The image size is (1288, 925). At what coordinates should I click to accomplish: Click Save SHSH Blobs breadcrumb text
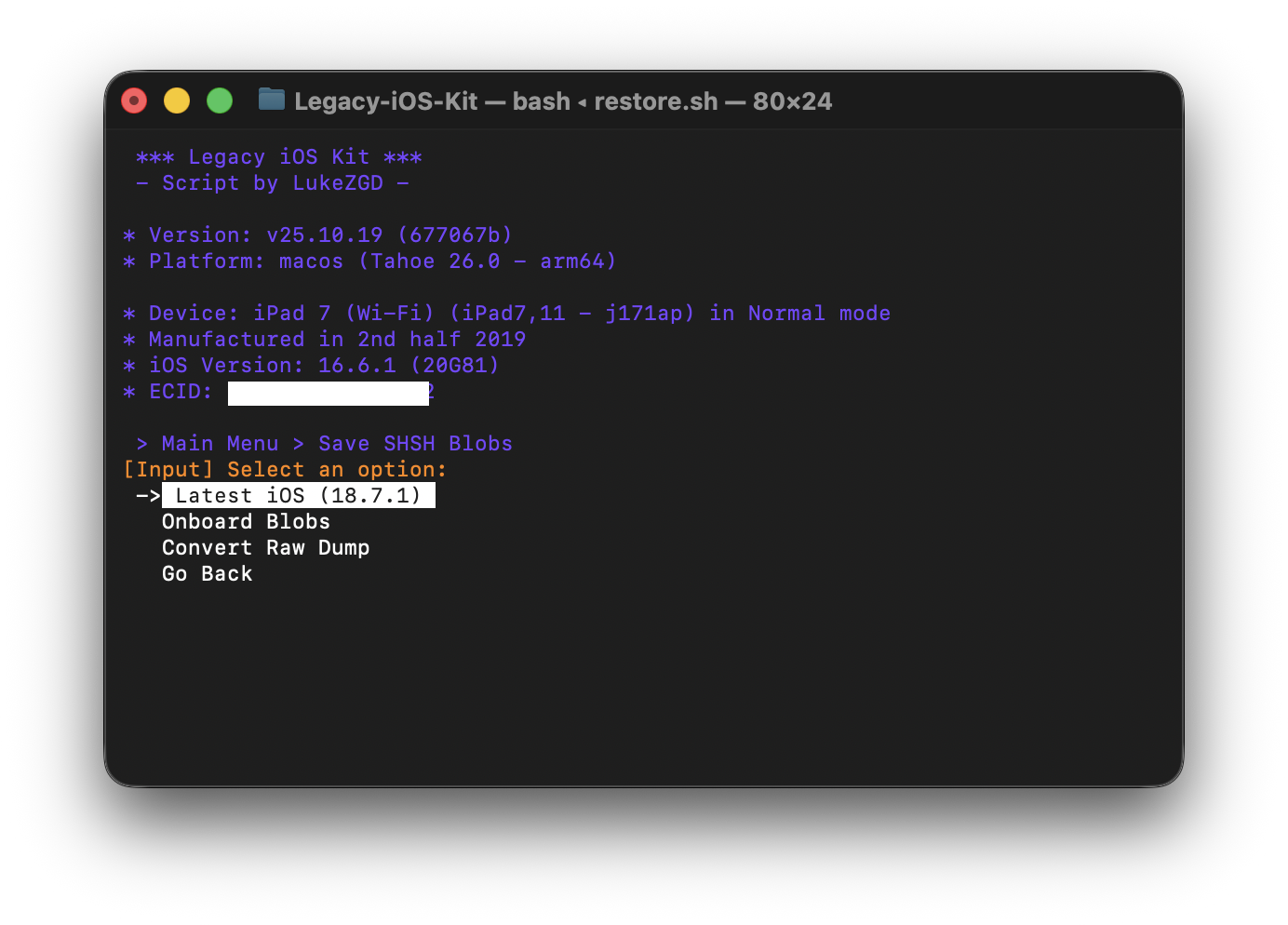tap(415, 444)
